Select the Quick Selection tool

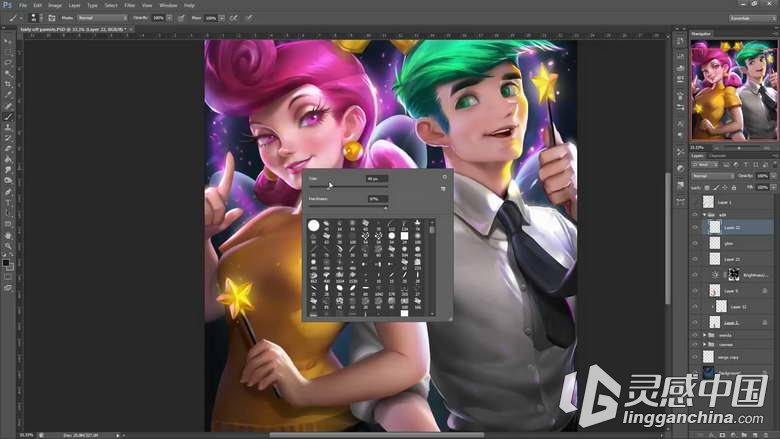(7, 74)
